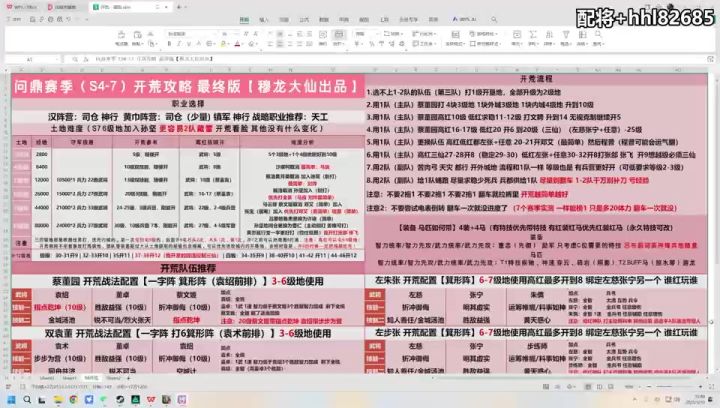Click the insert function fx icon
This screenshot has width=720, height=408.
85,59
